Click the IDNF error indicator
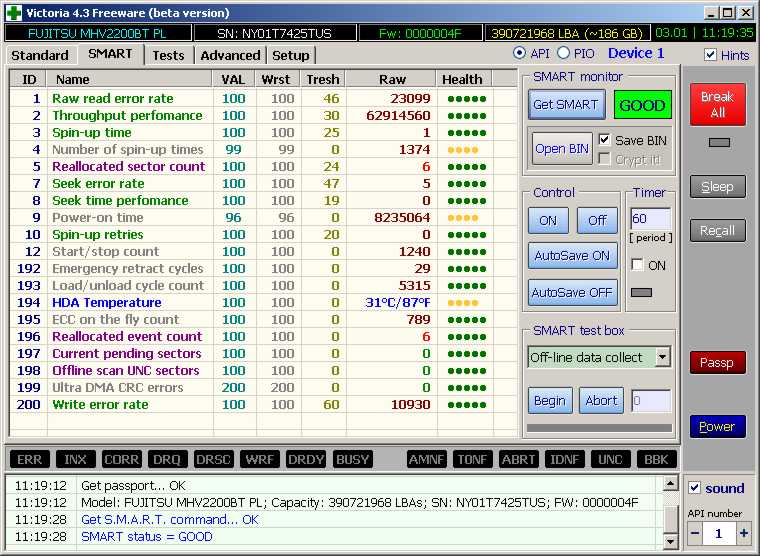The height and width of the screenshot is (556, 760). click(564, 459)
